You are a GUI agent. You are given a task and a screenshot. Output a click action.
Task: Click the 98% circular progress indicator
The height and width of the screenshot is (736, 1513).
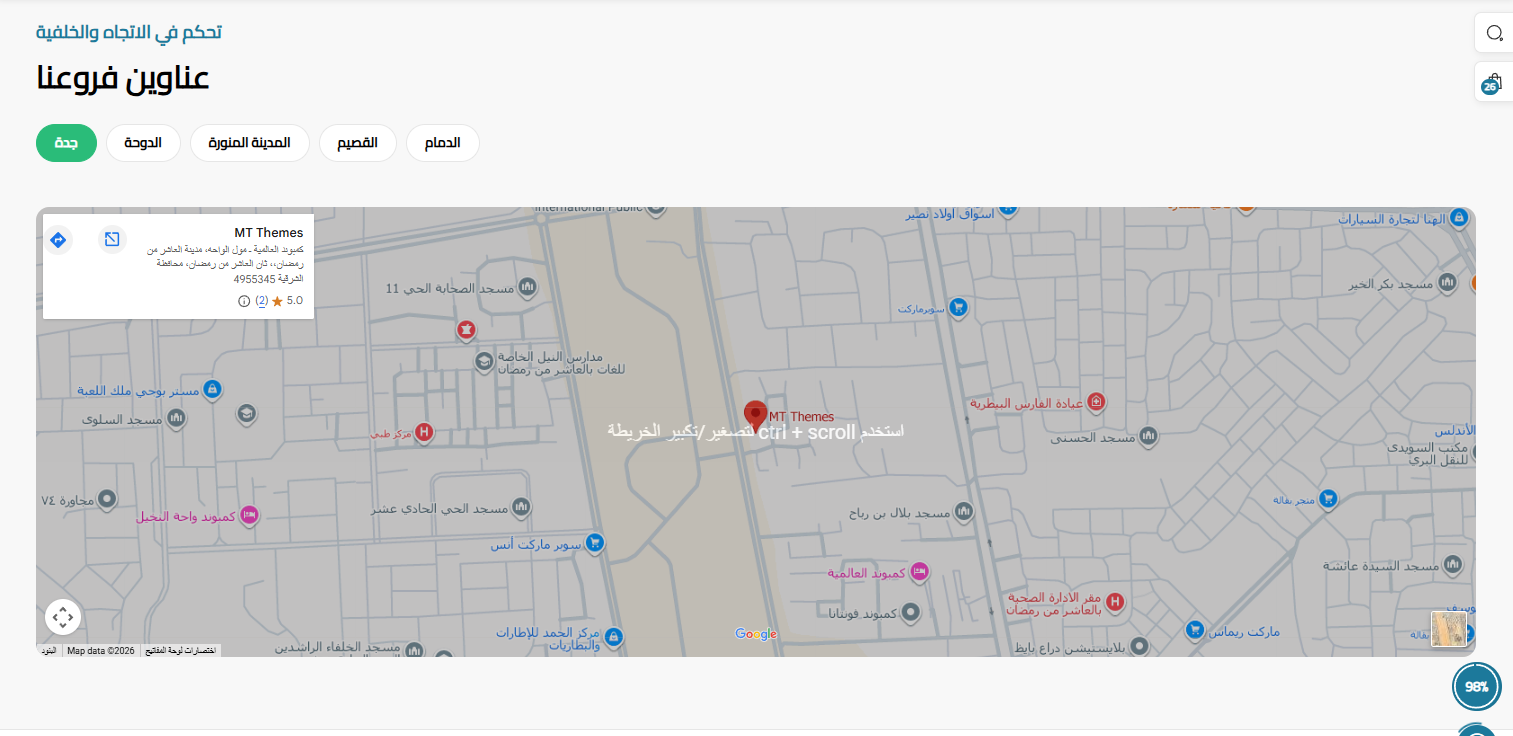(x=1476, y=687)
